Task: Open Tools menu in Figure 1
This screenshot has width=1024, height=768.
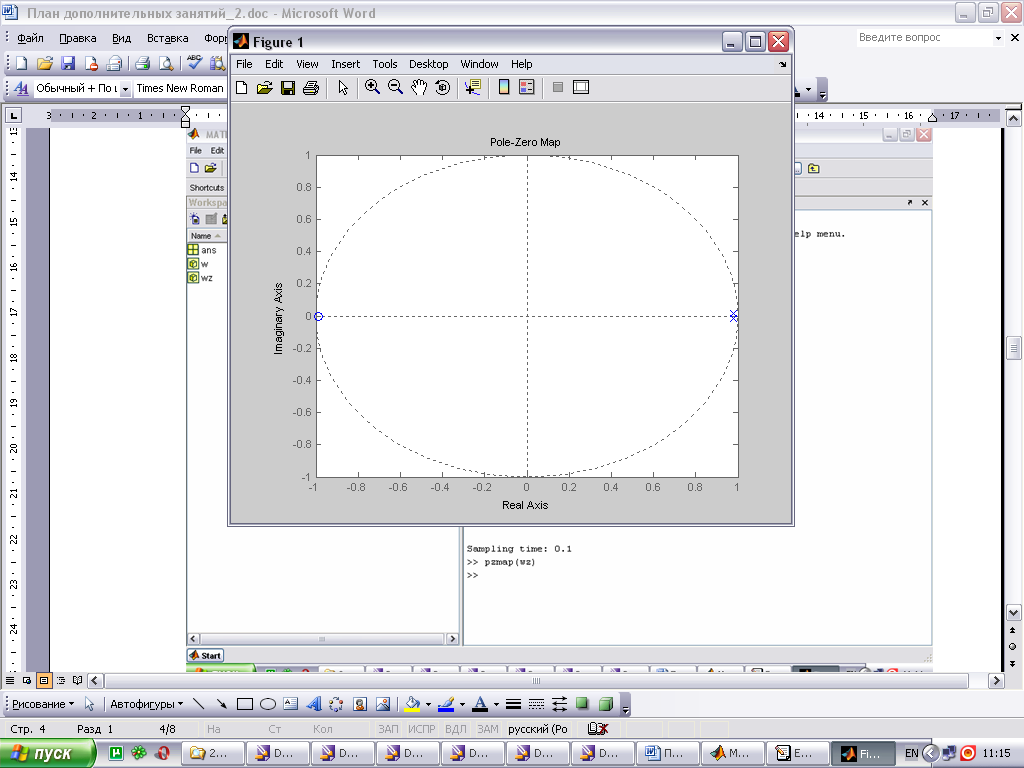Action: [385, 64]
